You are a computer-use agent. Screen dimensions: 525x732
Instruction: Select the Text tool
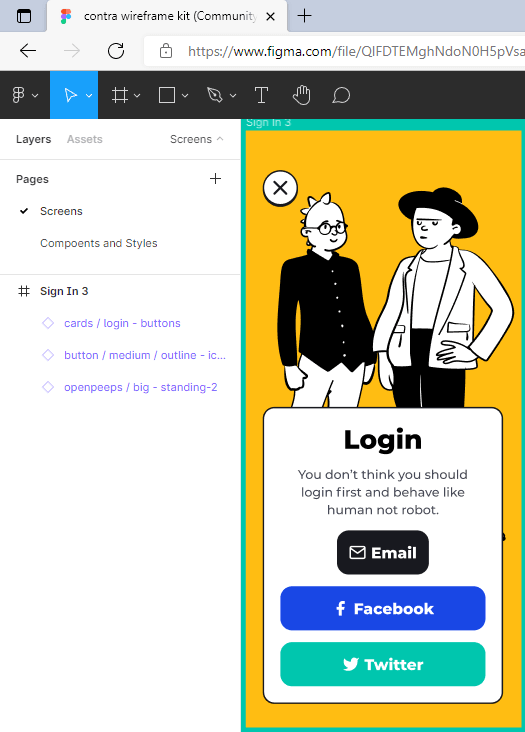261,95
